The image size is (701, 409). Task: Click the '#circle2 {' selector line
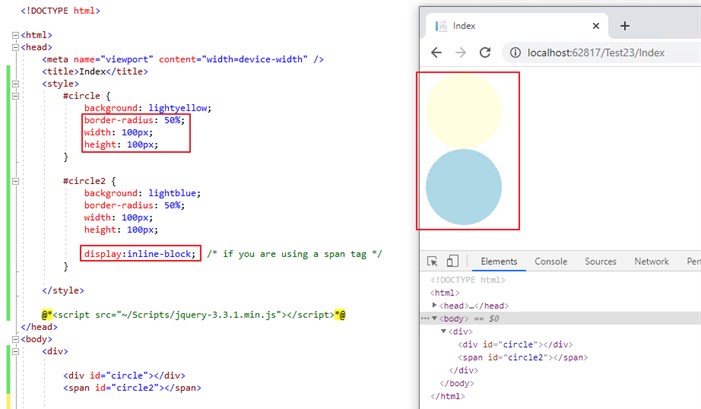(89, 181)
